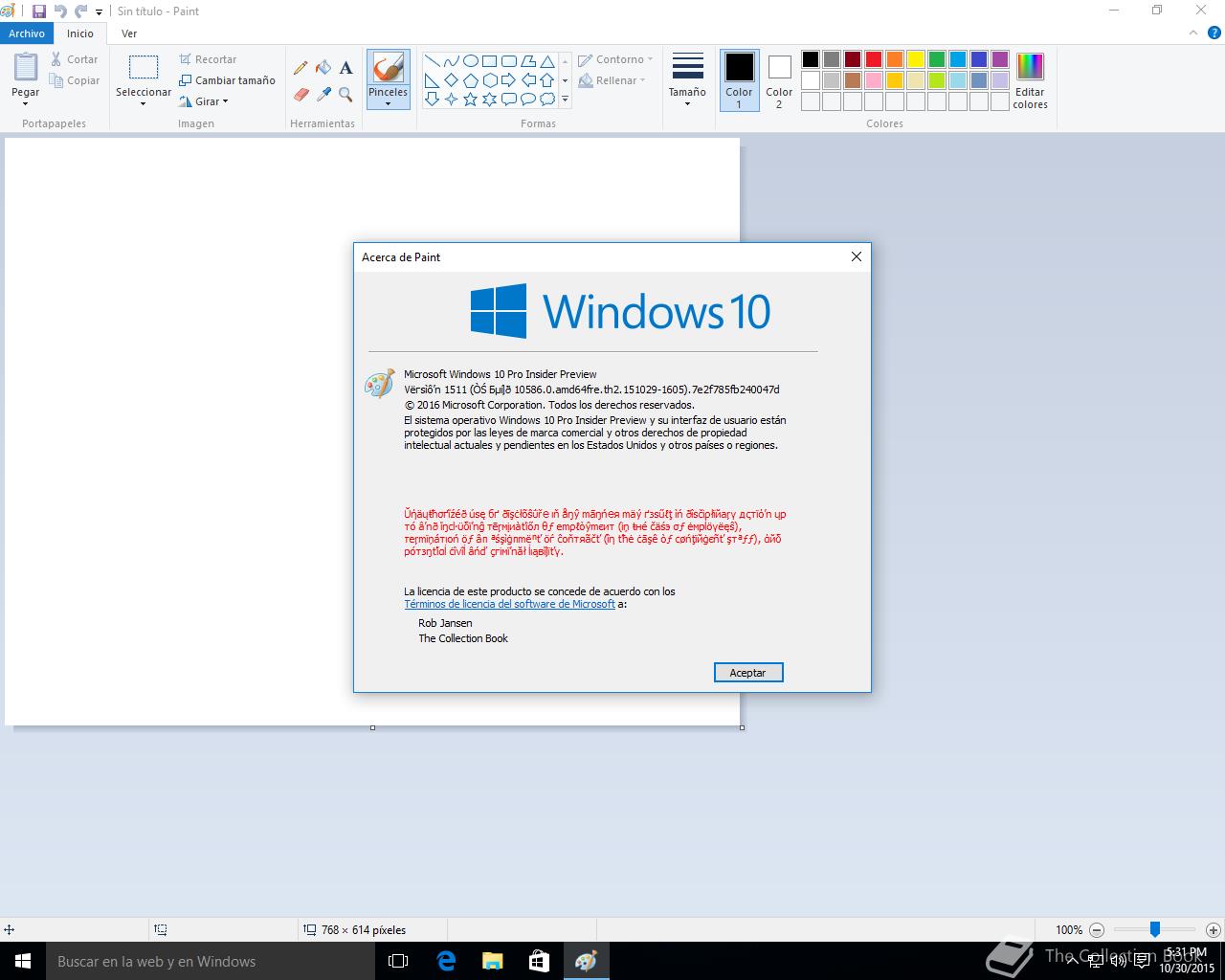Click the Pinceles brush icon
The width and height of the screenshot is (1225, 980).
(x=388, y=67)
